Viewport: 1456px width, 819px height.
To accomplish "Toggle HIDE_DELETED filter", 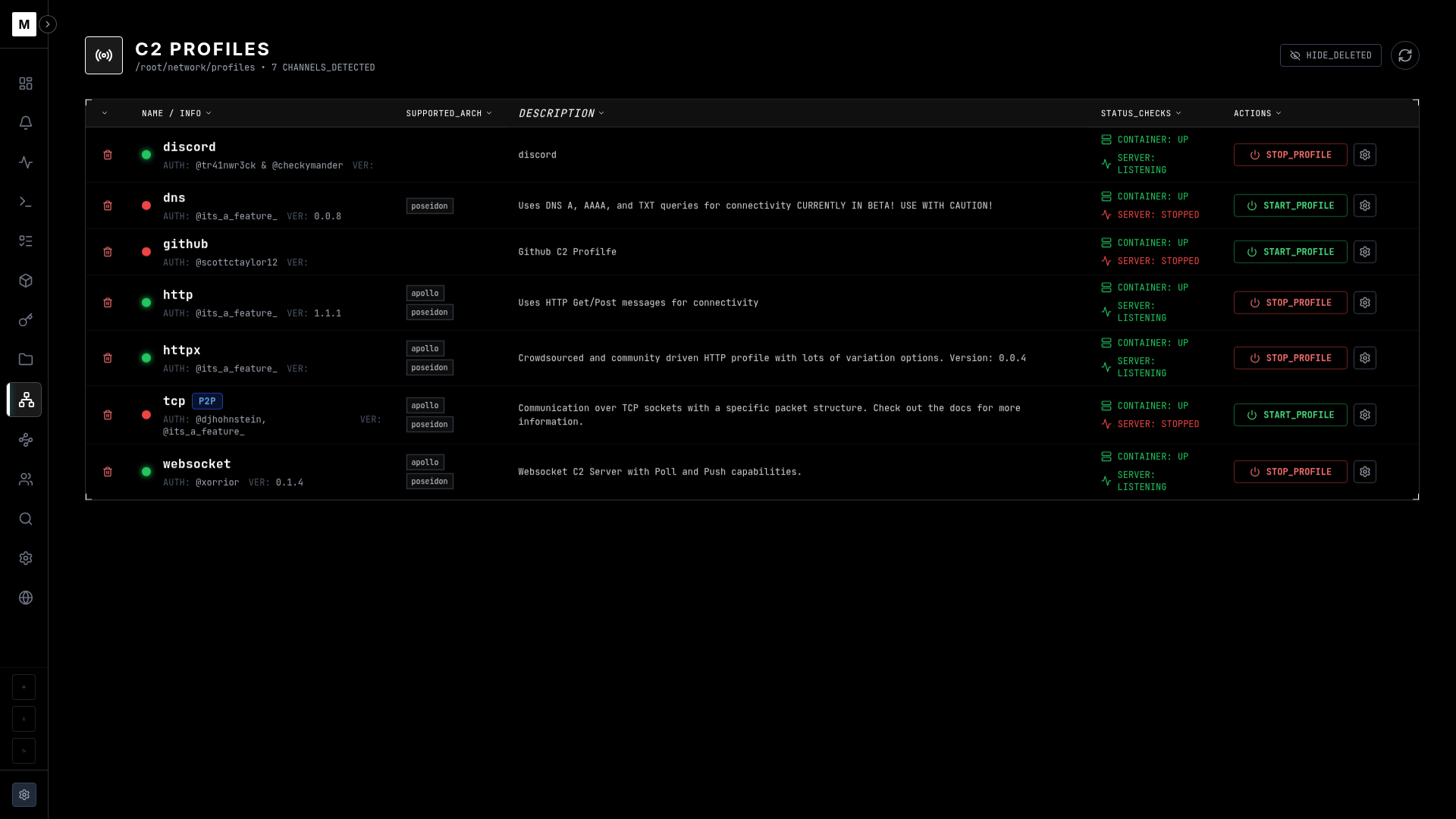I will click(x=1329, y=55).
